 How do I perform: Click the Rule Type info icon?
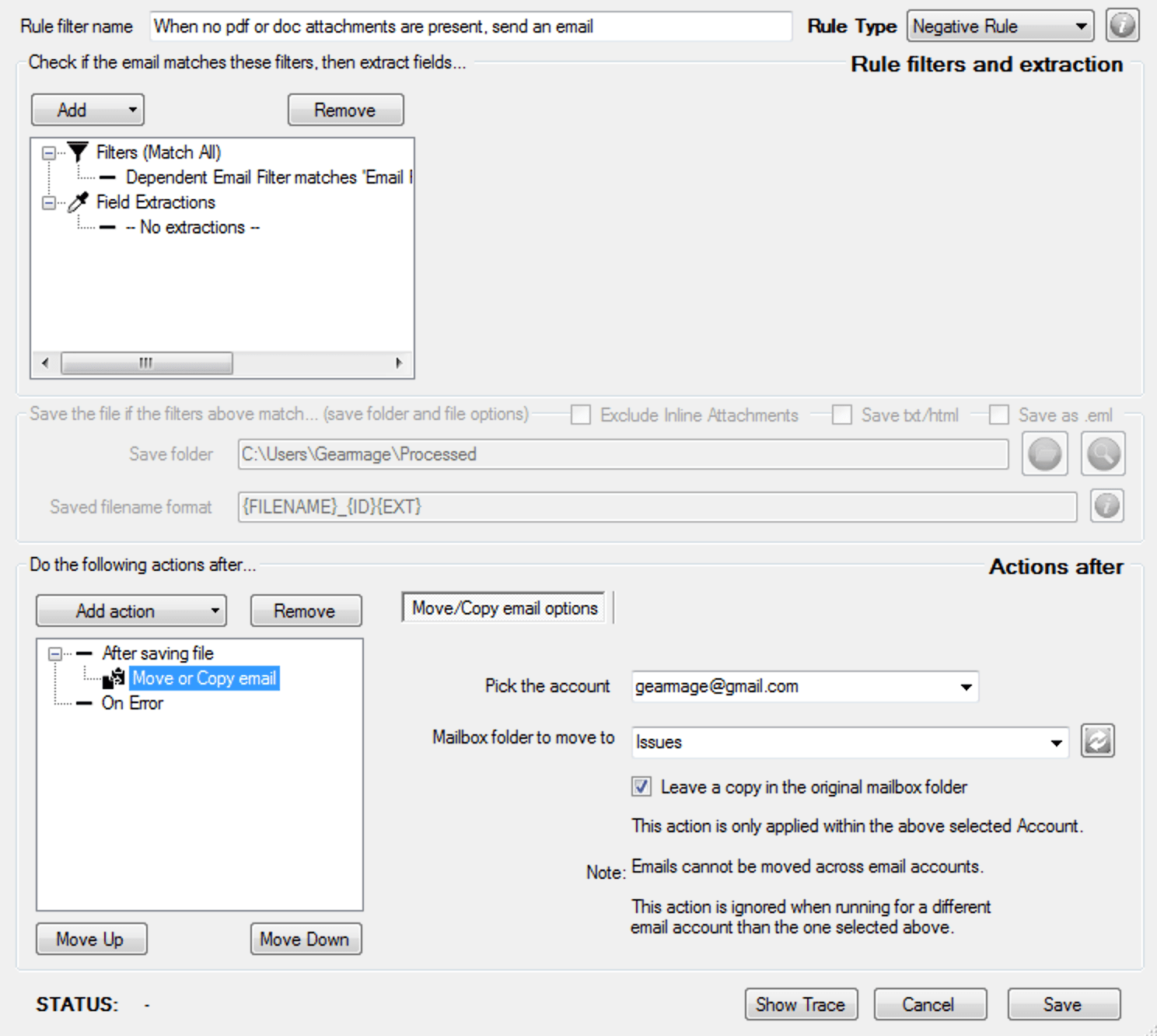tap(1122, 26)
